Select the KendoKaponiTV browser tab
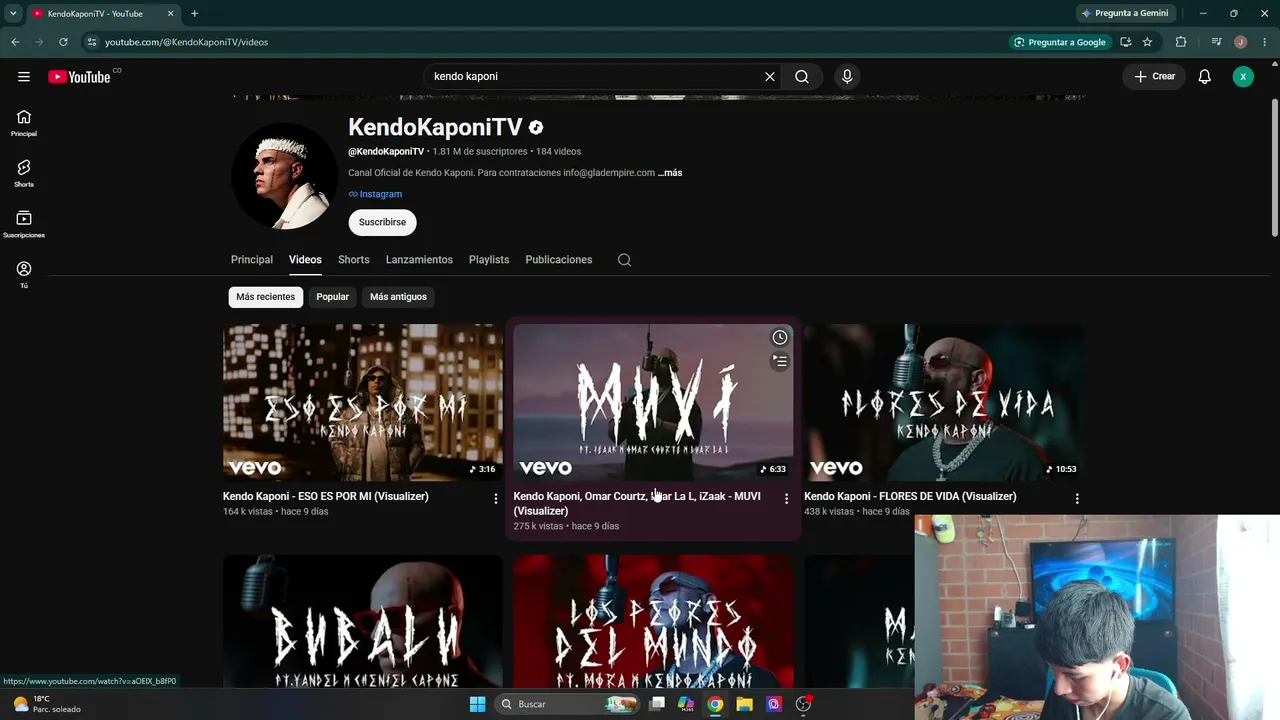 [x=102, y=14]
